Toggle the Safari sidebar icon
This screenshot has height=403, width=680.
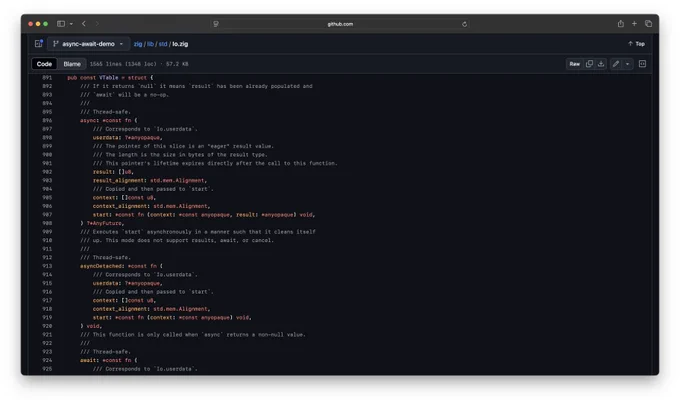61,24
